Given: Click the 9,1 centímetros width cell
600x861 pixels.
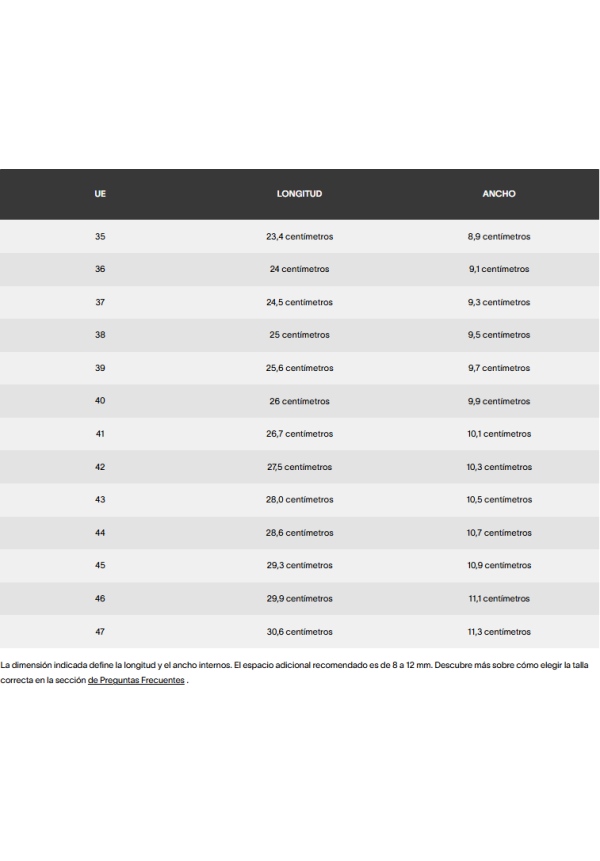Looking at the screenshot, I should [x=499, y=269].
